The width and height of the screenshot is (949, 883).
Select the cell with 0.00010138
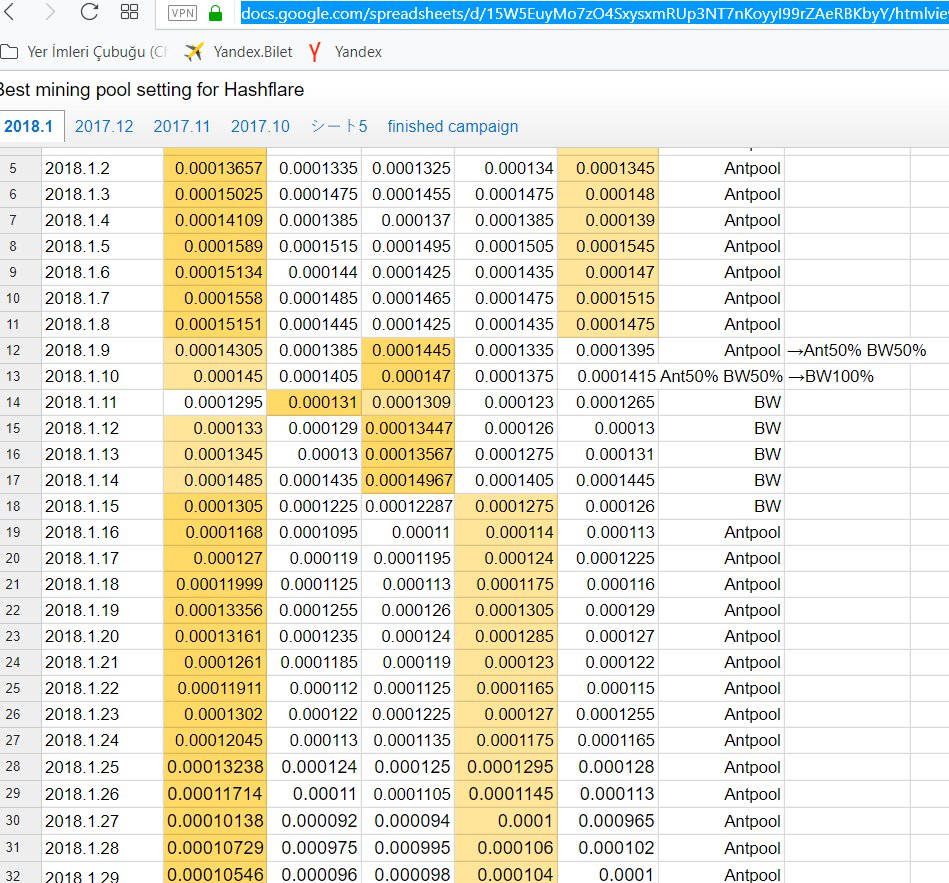[x=215, y=821]
